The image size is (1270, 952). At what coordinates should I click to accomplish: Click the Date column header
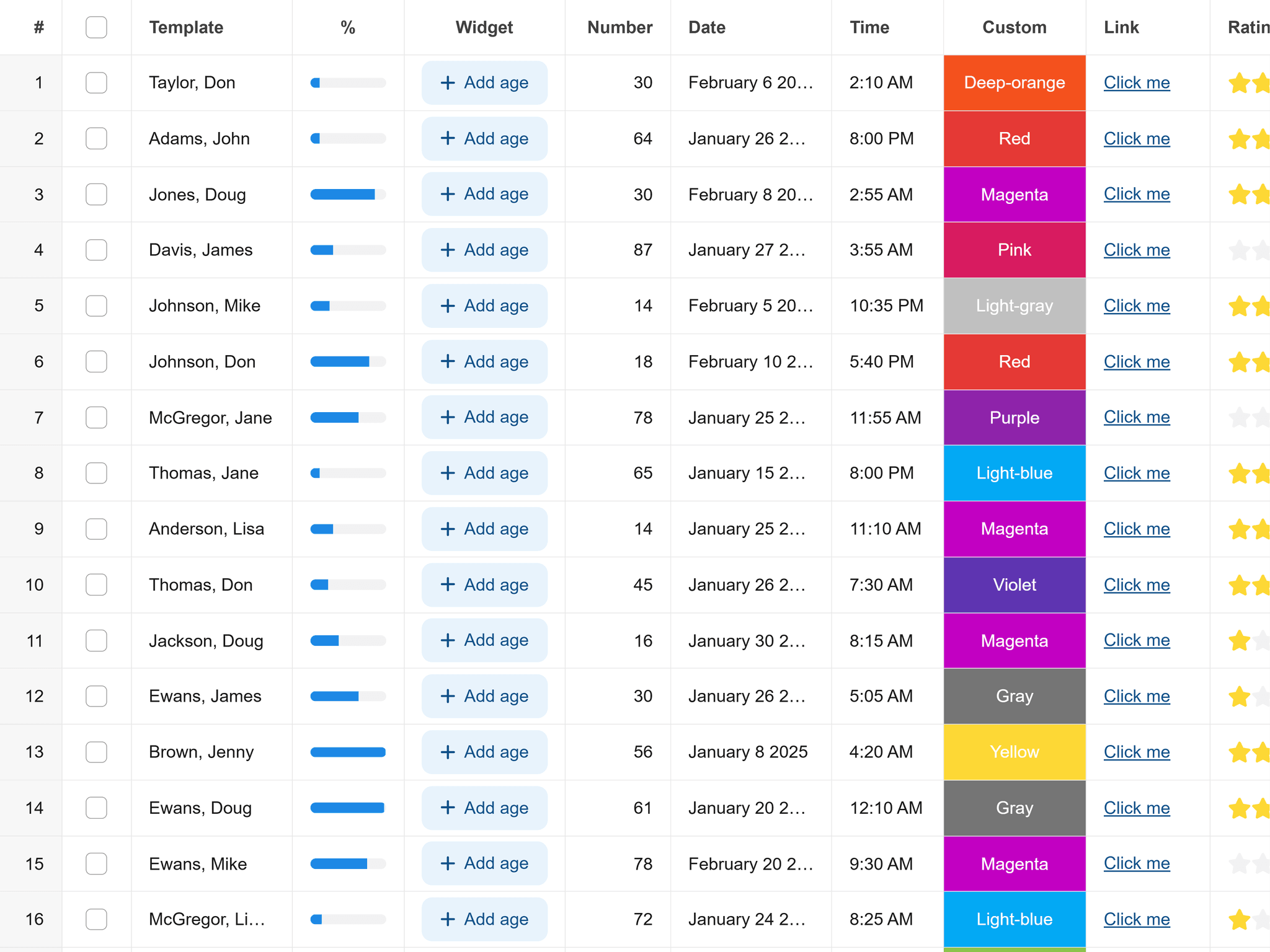707,27
